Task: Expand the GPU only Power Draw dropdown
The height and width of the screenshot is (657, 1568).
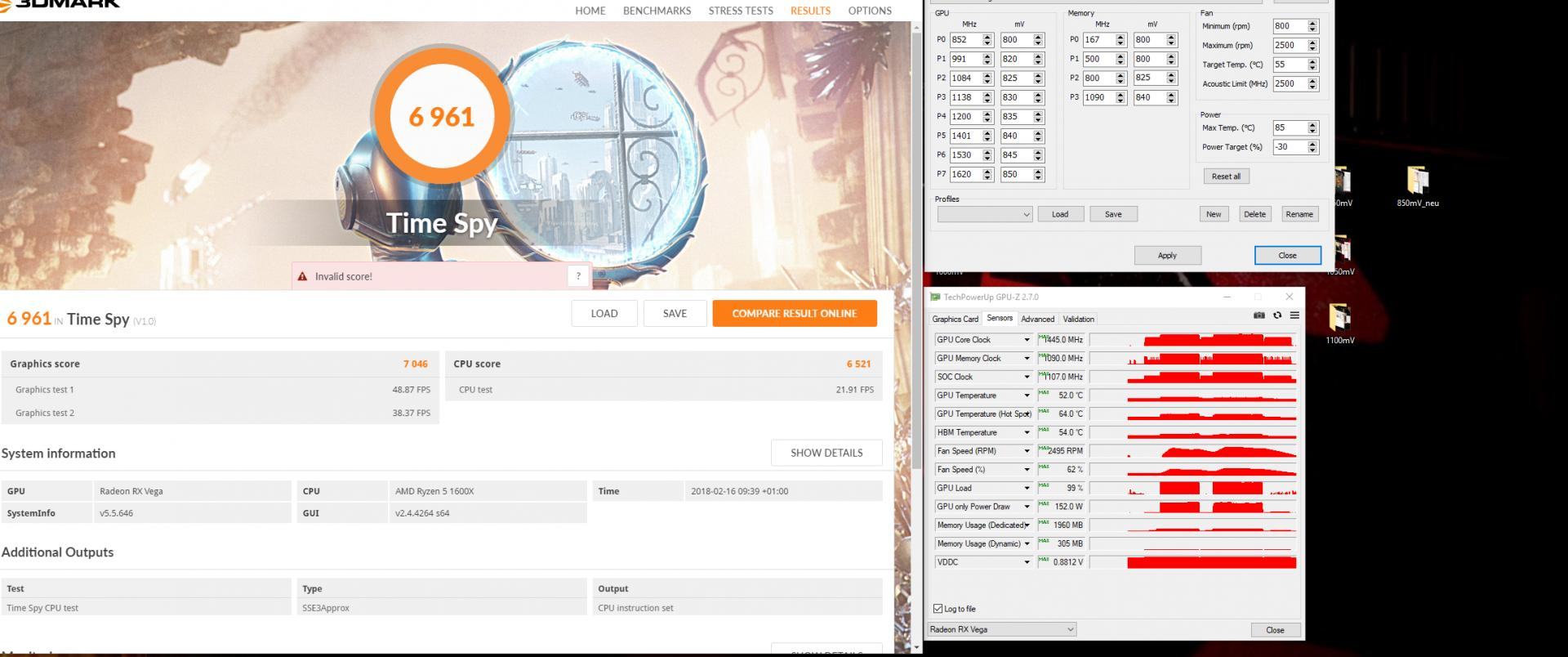Action: pos(1027,507)
